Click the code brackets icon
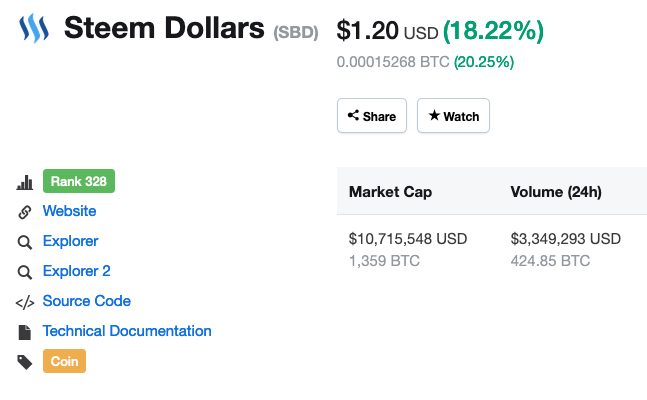647x400 pixels. point(25,302)
